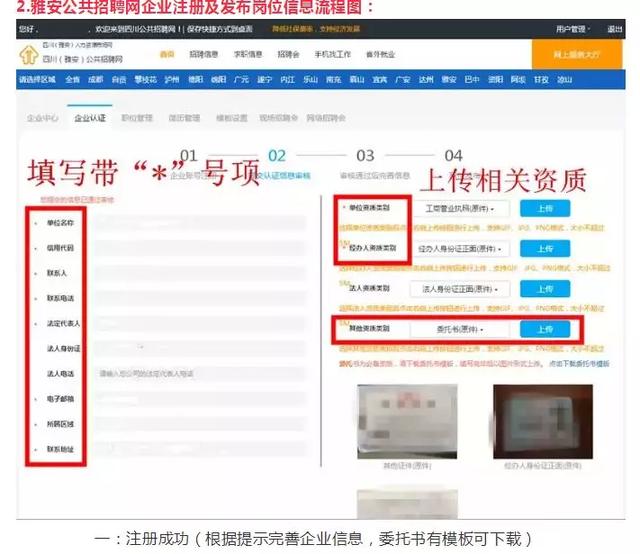Click the 单位名称 input field

pyautogui.click(x=200, y=223)
